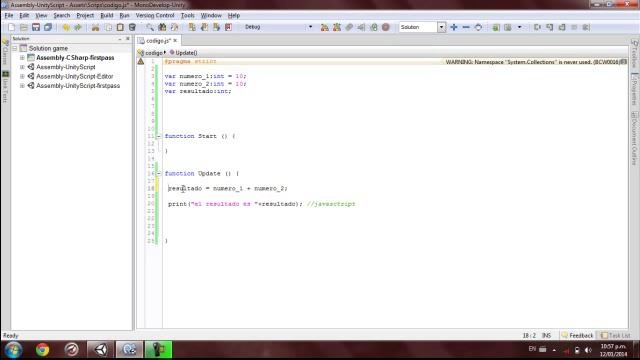This screenshot has height=360, width=640.
Task: Close the codigo.js tab
Action: pos(175,40)
